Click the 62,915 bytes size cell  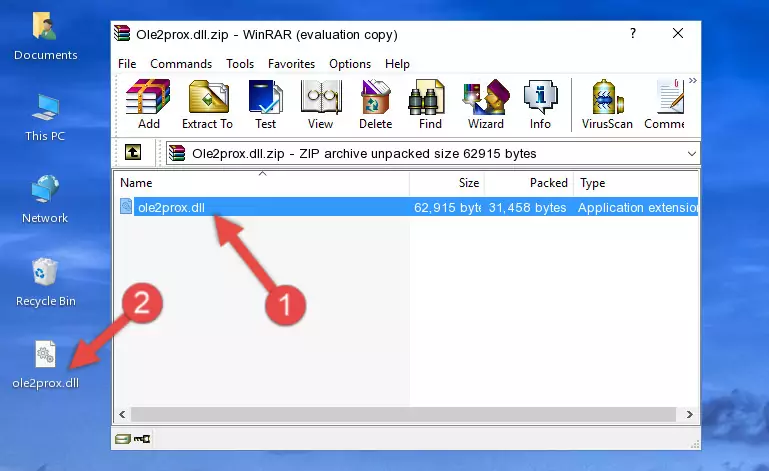(x=447, y=208)
